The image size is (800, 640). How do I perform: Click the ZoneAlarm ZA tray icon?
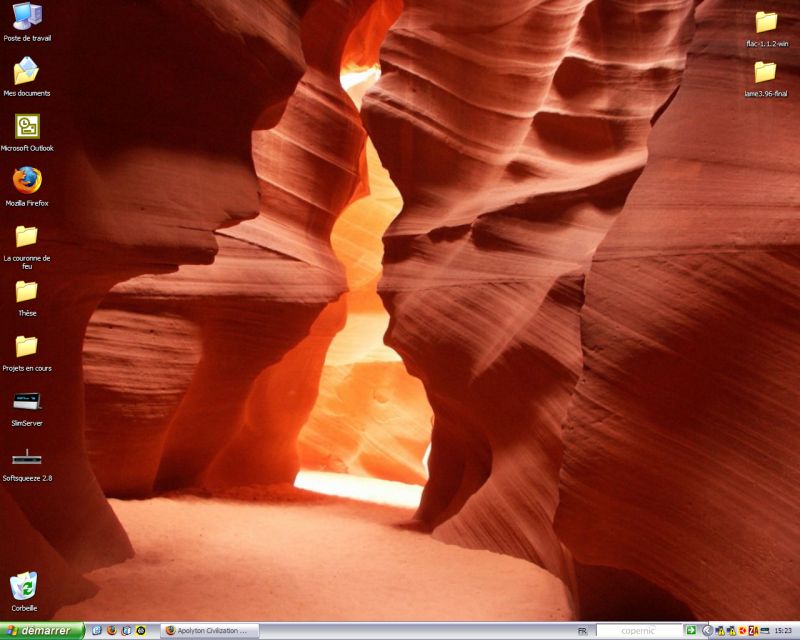click(753, 631)
